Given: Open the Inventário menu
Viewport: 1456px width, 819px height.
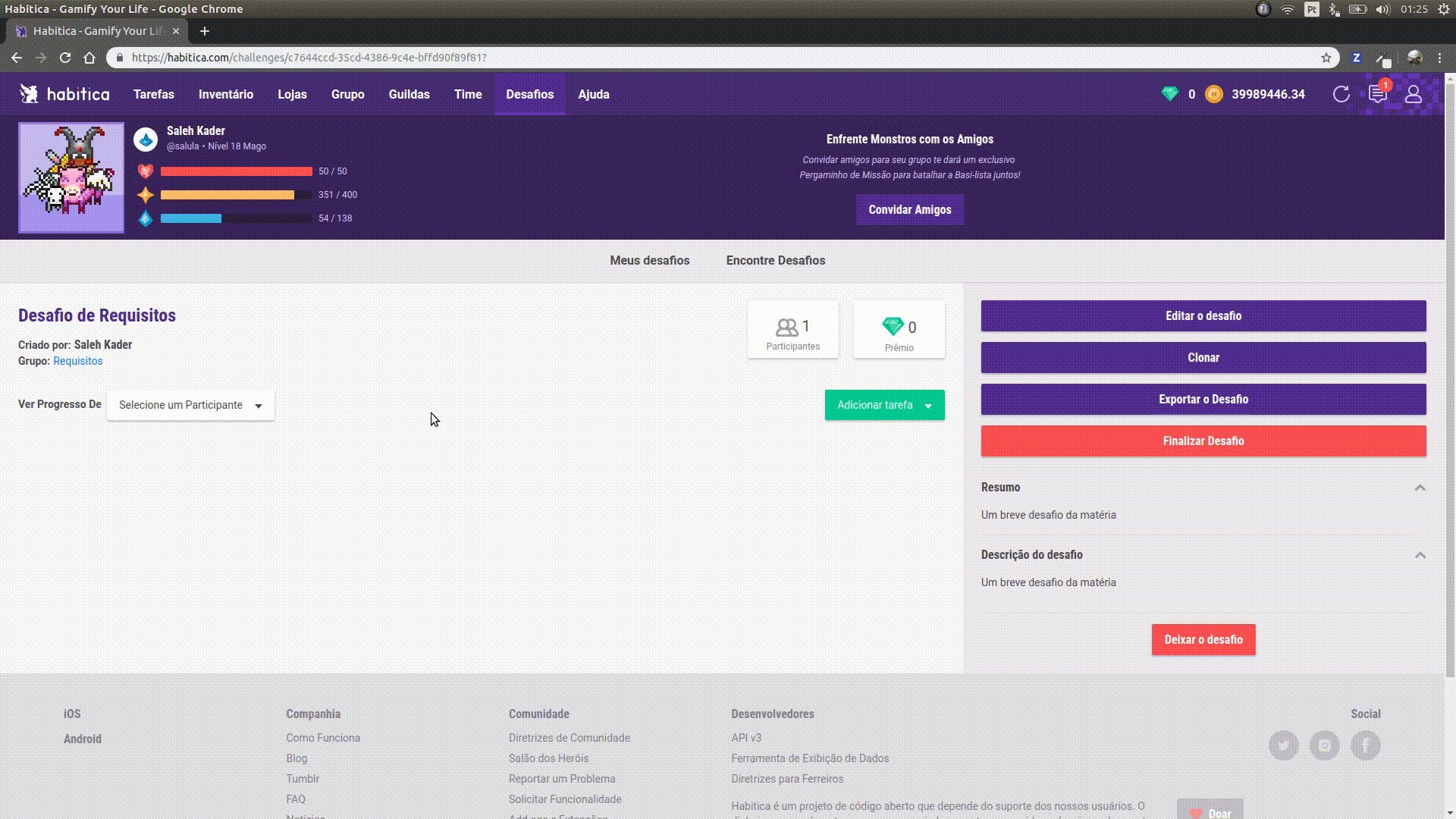Looking at the screenshot, I should coord(226,94).
